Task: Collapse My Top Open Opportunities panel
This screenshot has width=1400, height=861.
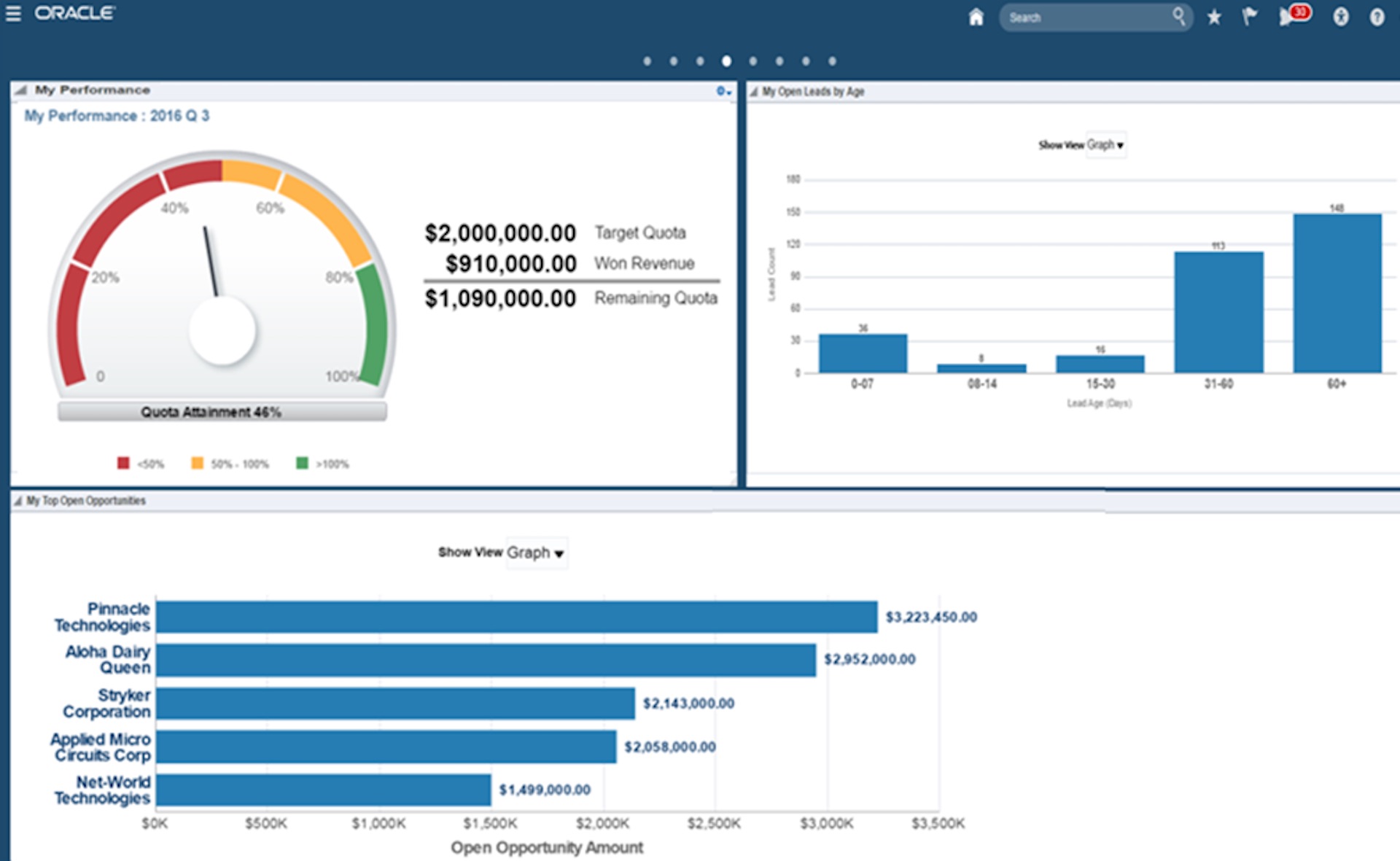Action: point(18,501)
